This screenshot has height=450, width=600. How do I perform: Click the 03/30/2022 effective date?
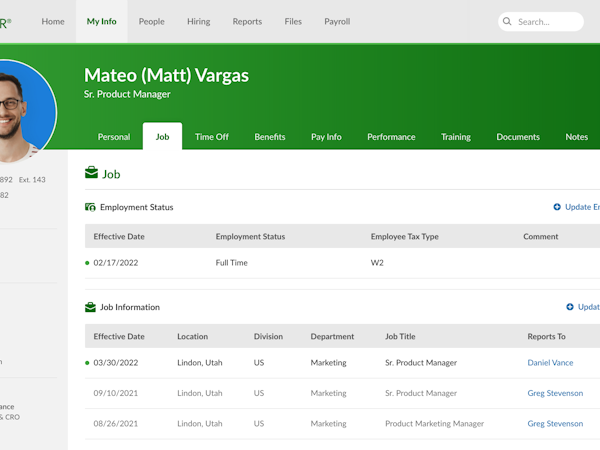(116, 363)
